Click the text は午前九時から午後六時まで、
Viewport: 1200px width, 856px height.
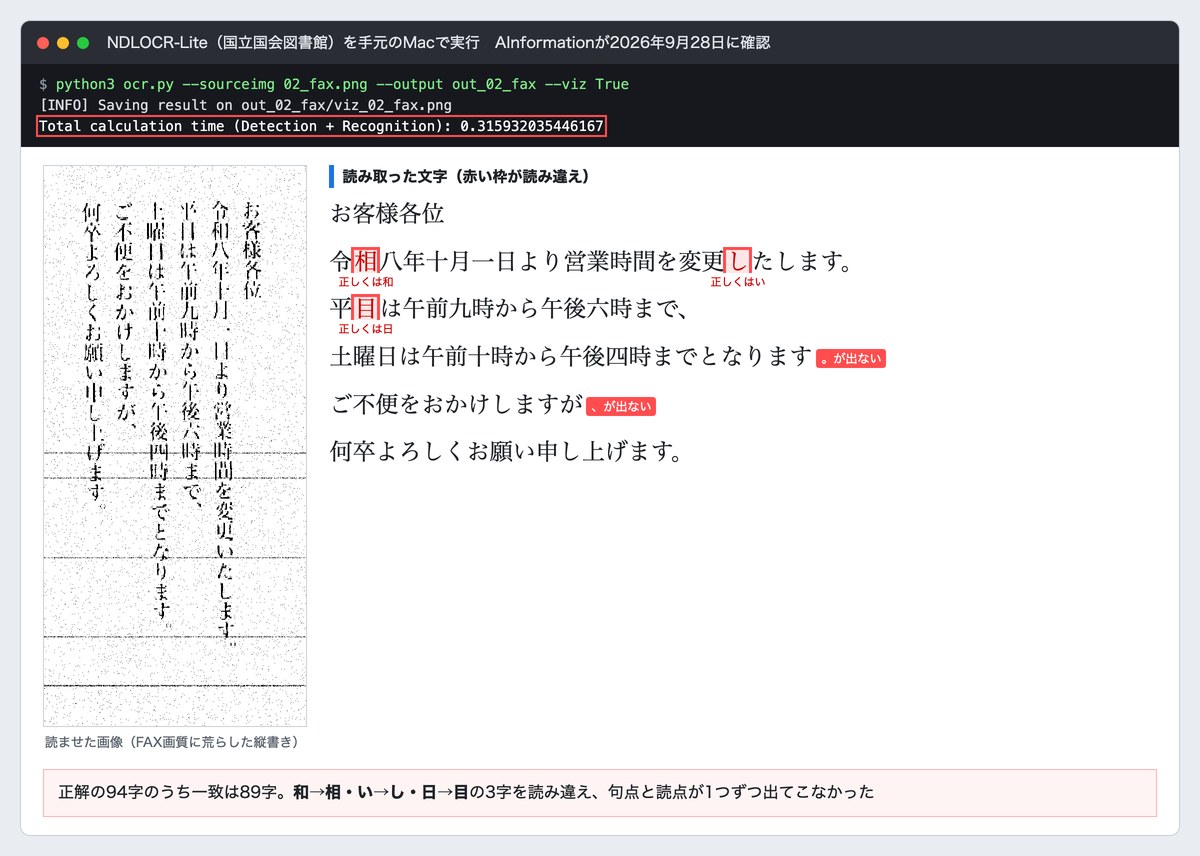535,308
